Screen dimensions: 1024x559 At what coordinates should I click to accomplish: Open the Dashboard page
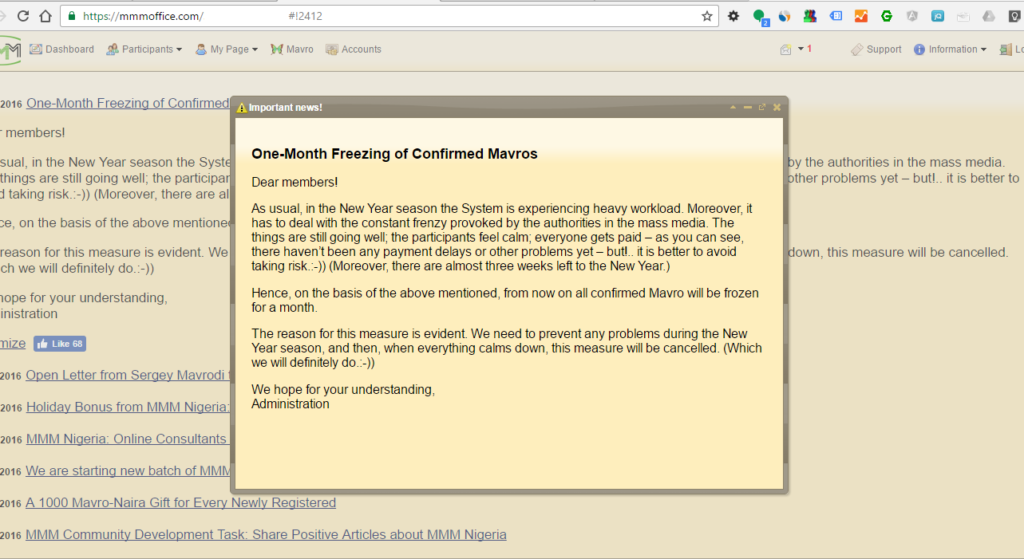(62, 49)
